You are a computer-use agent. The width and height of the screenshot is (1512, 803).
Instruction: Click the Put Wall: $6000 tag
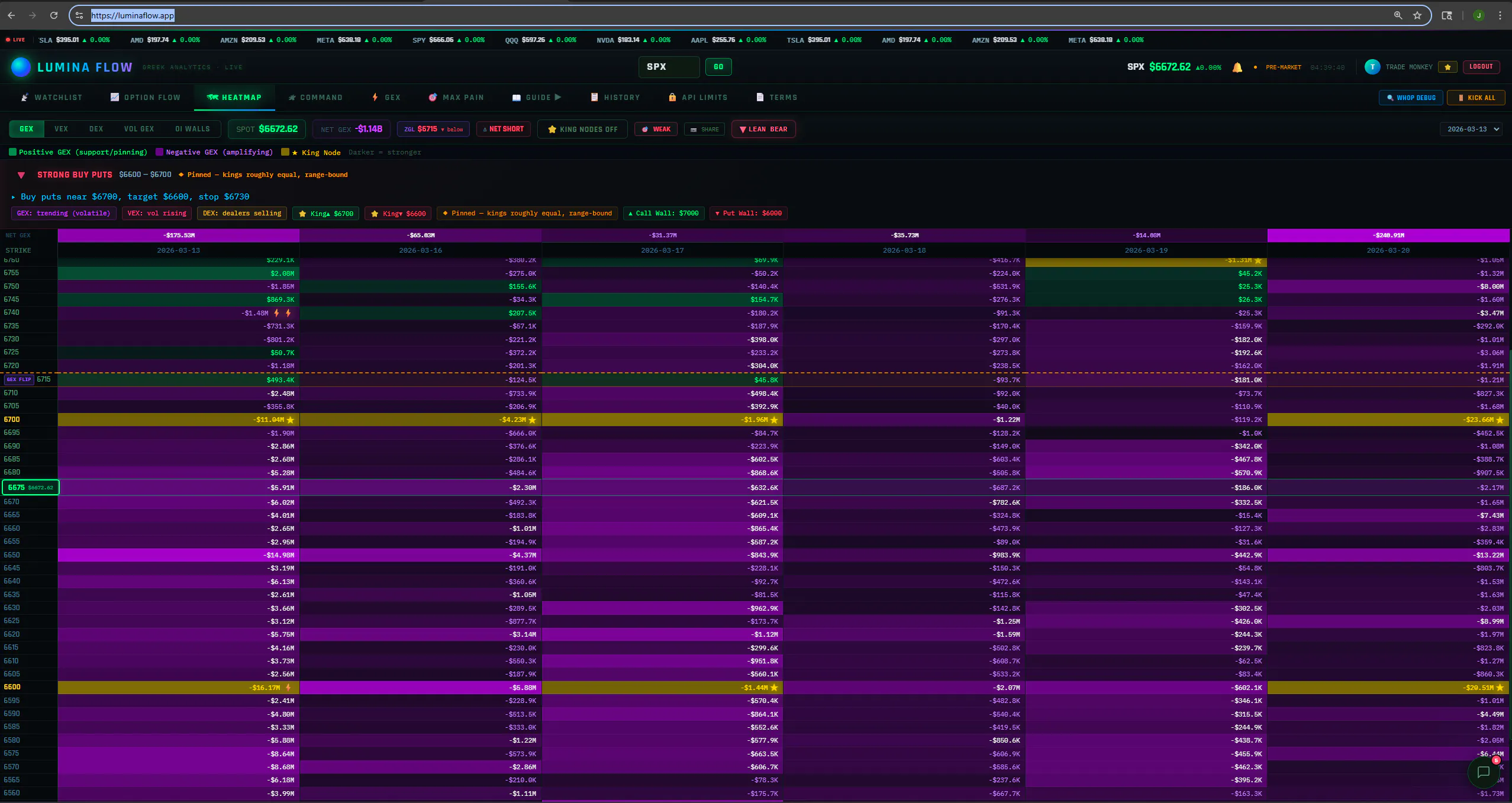click(x=748, y=214)
